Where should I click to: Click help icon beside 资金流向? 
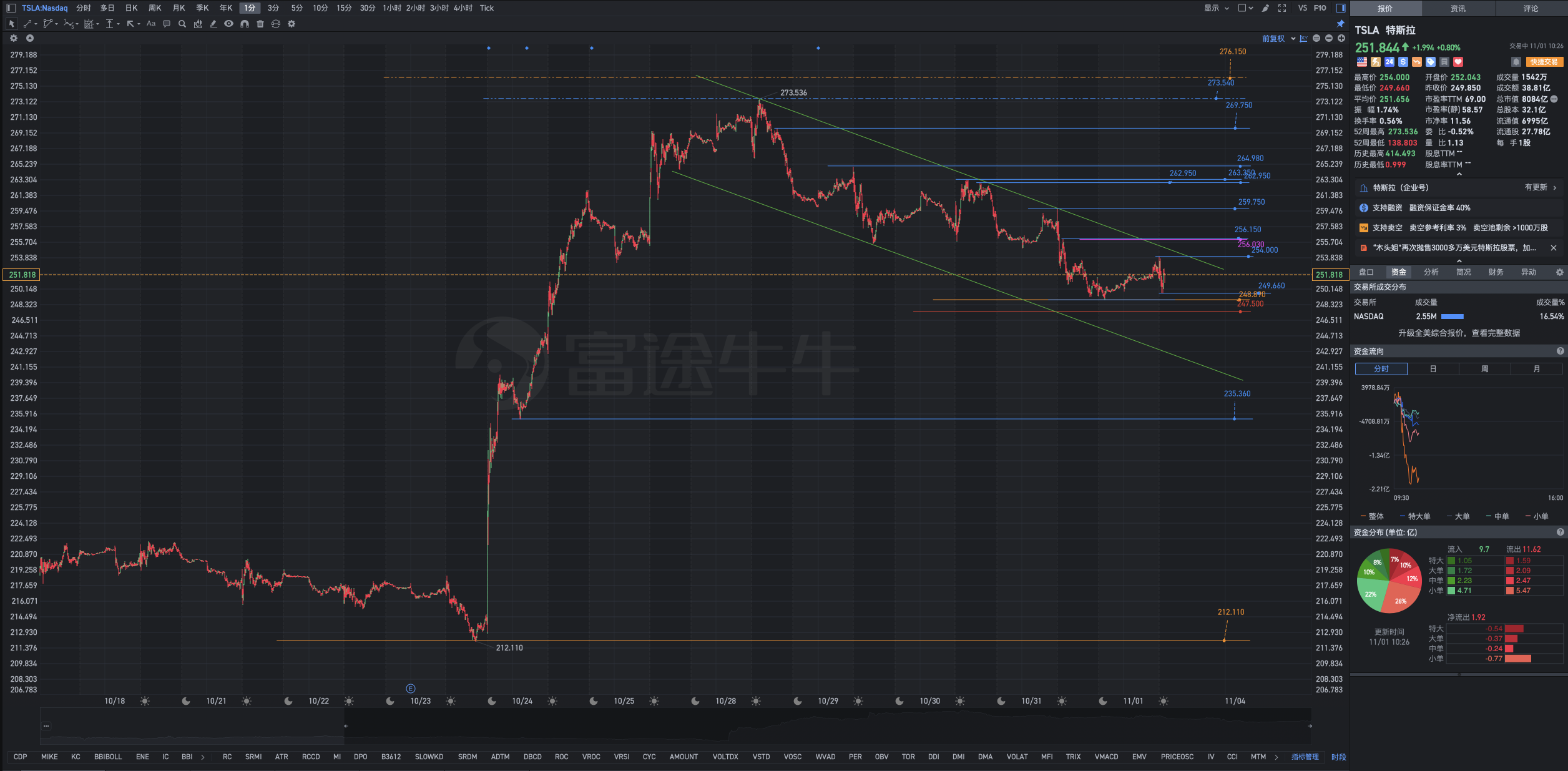point(1561,351)
